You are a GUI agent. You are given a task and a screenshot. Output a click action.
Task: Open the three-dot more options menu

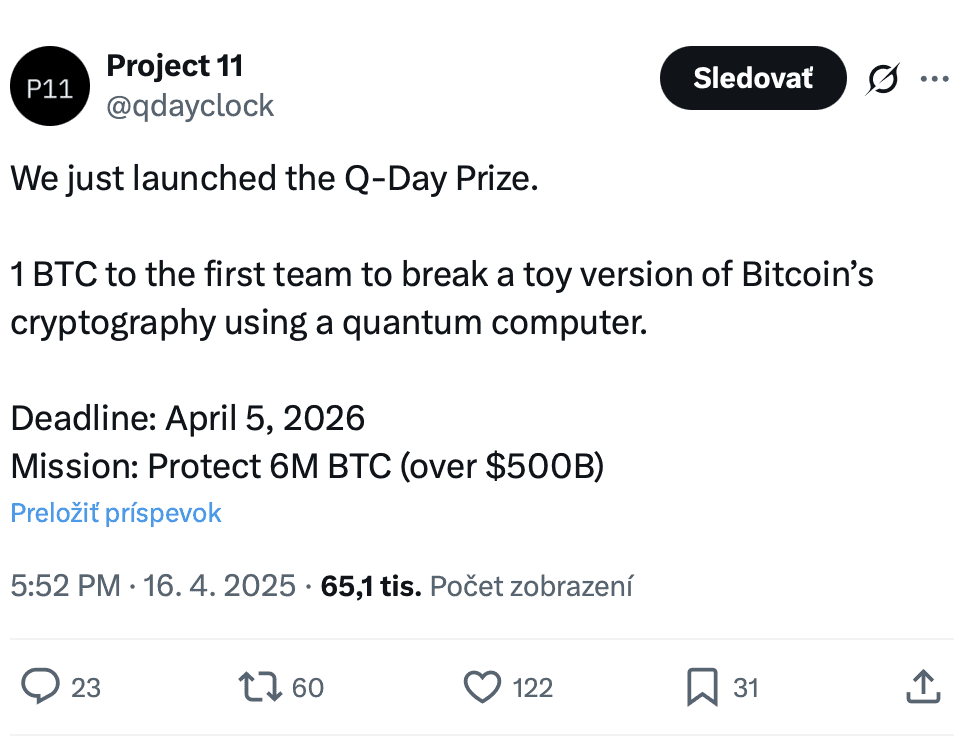(934, 79)
